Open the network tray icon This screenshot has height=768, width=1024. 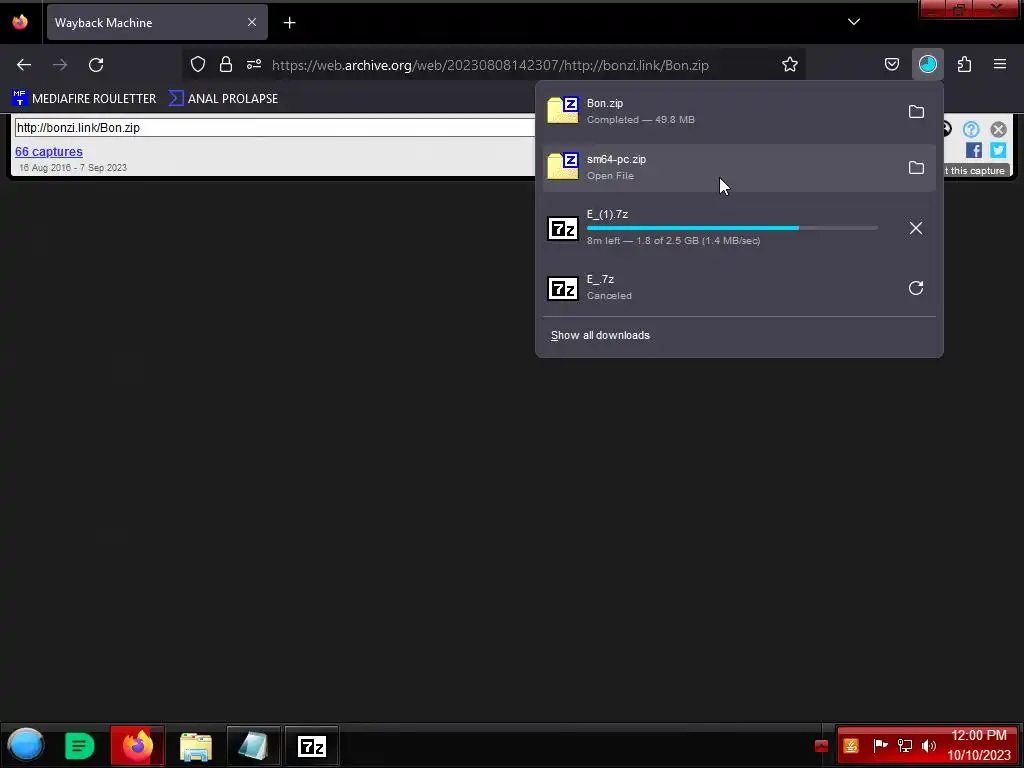click(904, 746)
